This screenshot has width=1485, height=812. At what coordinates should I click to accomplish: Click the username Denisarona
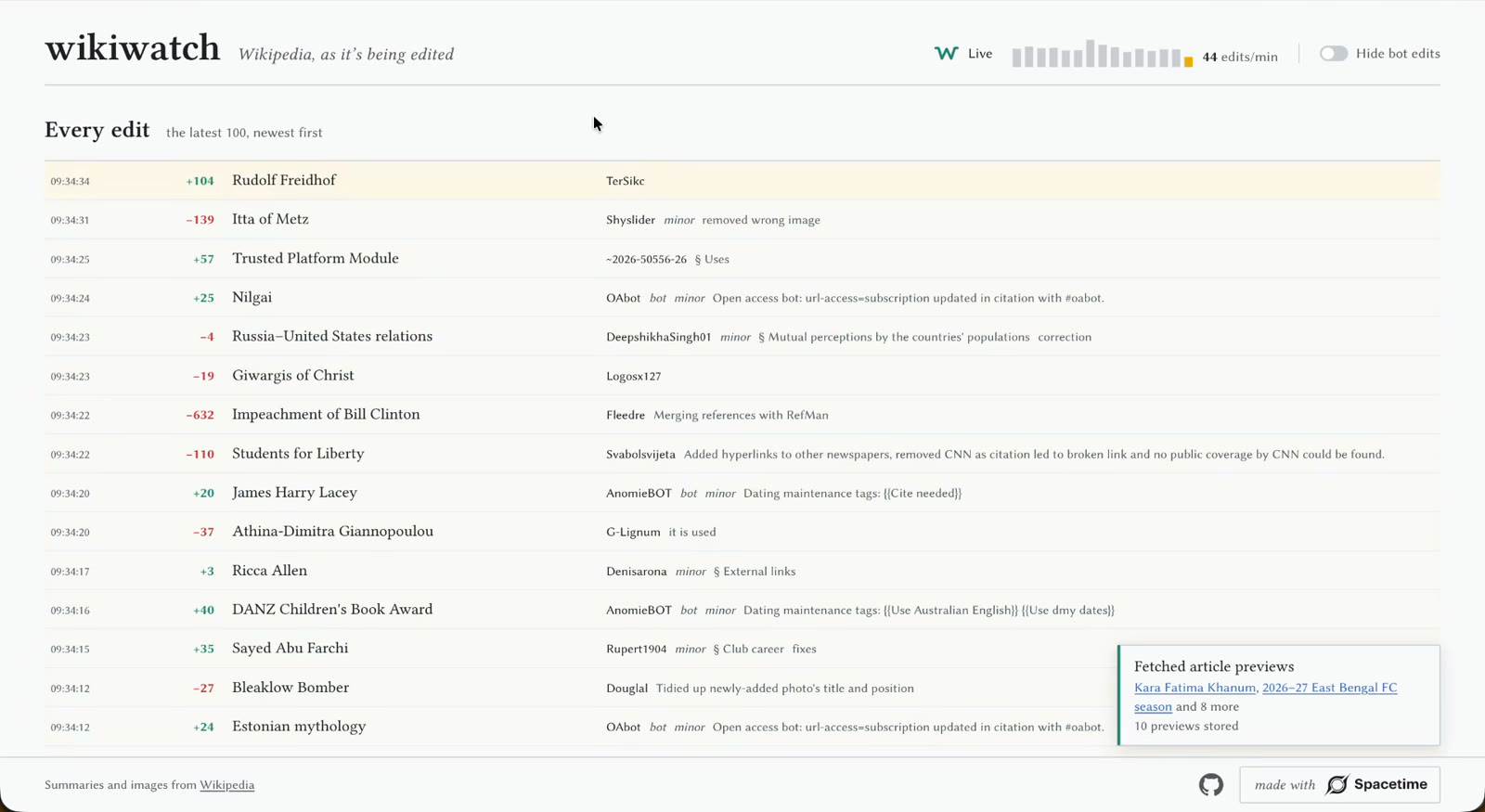(636, 571)
